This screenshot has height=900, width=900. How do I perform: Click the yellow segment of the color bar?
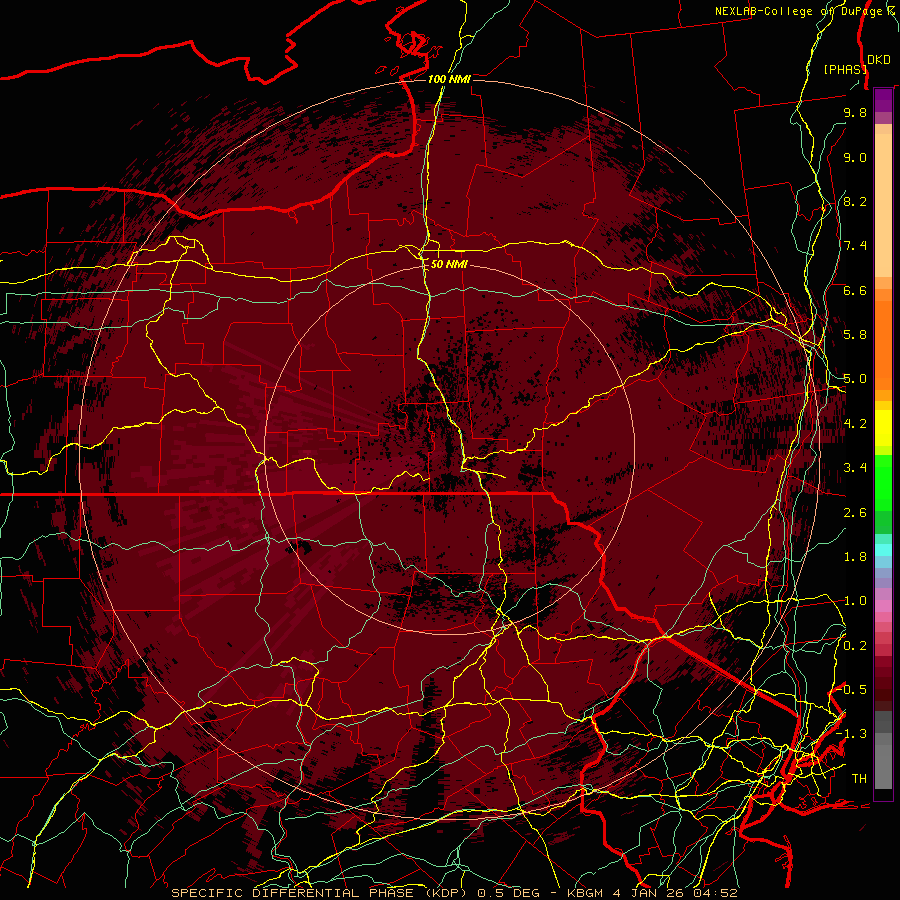pyautogui.click(x=883, y=428)
